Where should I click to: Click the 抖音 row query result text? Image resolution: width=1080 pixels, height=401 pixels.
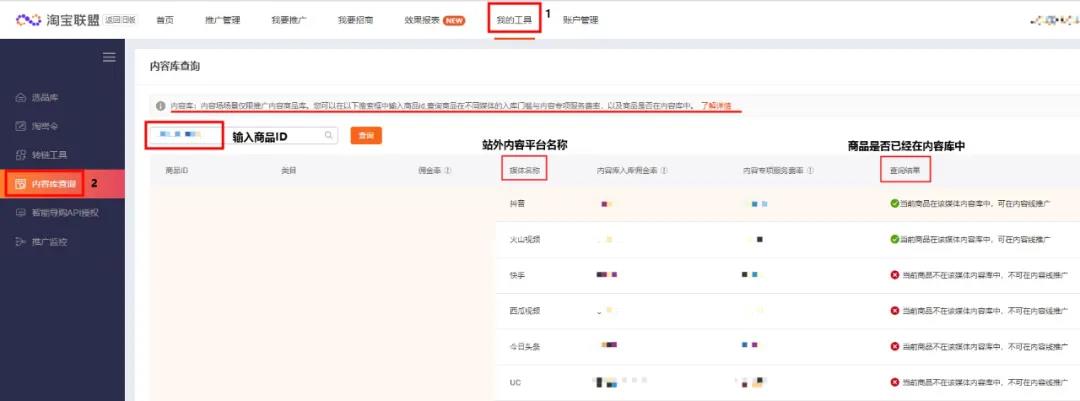tap(975, 203)
